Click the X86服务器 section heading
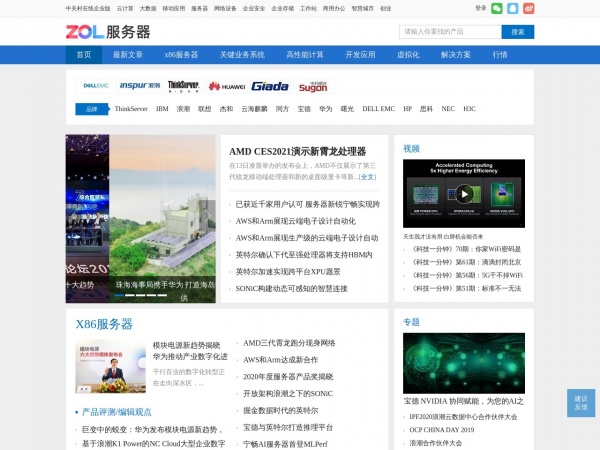This screenshot has width=600, height=450. click(104, 324)
